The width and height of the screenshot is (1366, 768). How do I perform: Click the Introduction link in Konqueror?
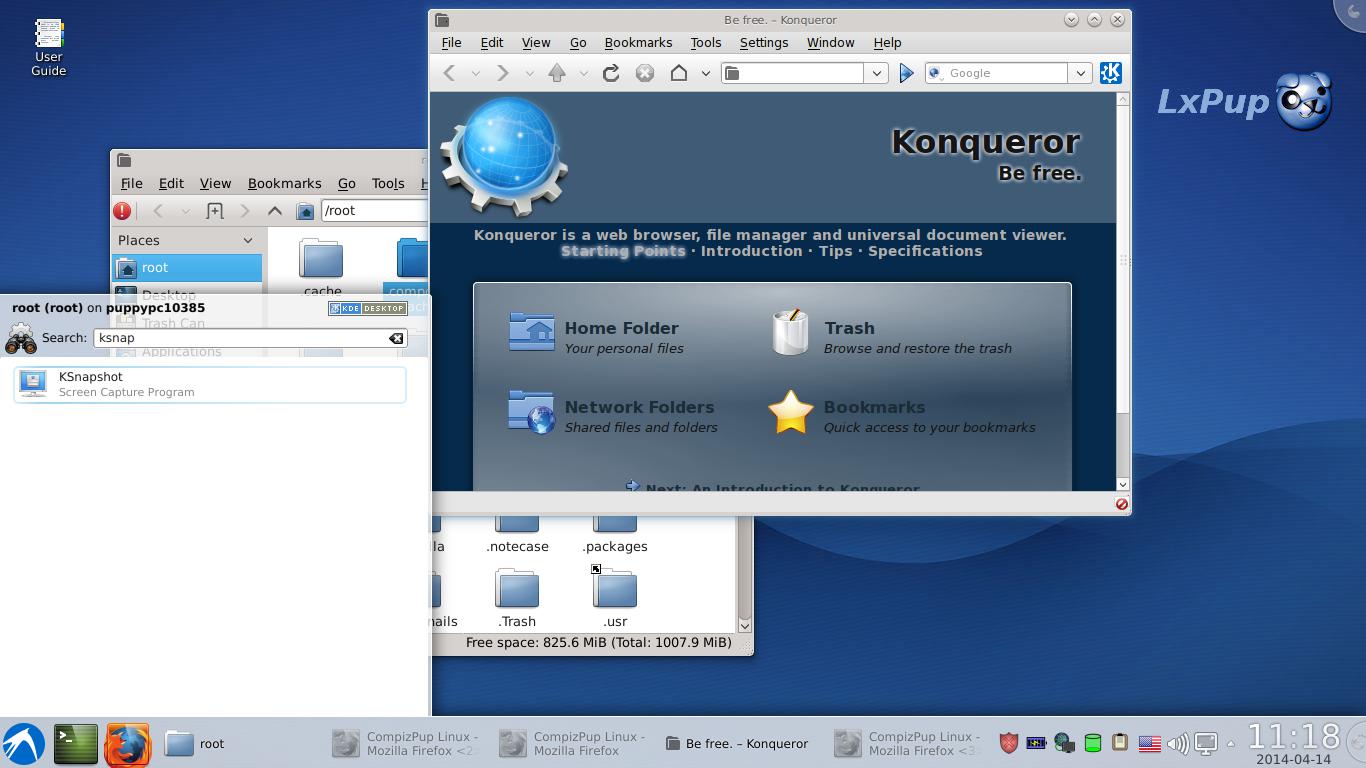point(751,251)
